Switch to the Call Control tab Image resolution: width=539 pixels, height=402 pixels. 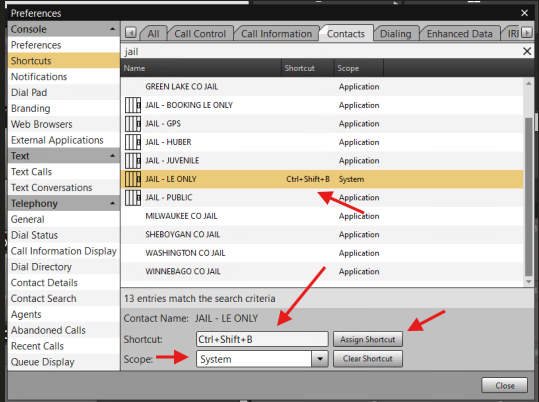point(200,34)
